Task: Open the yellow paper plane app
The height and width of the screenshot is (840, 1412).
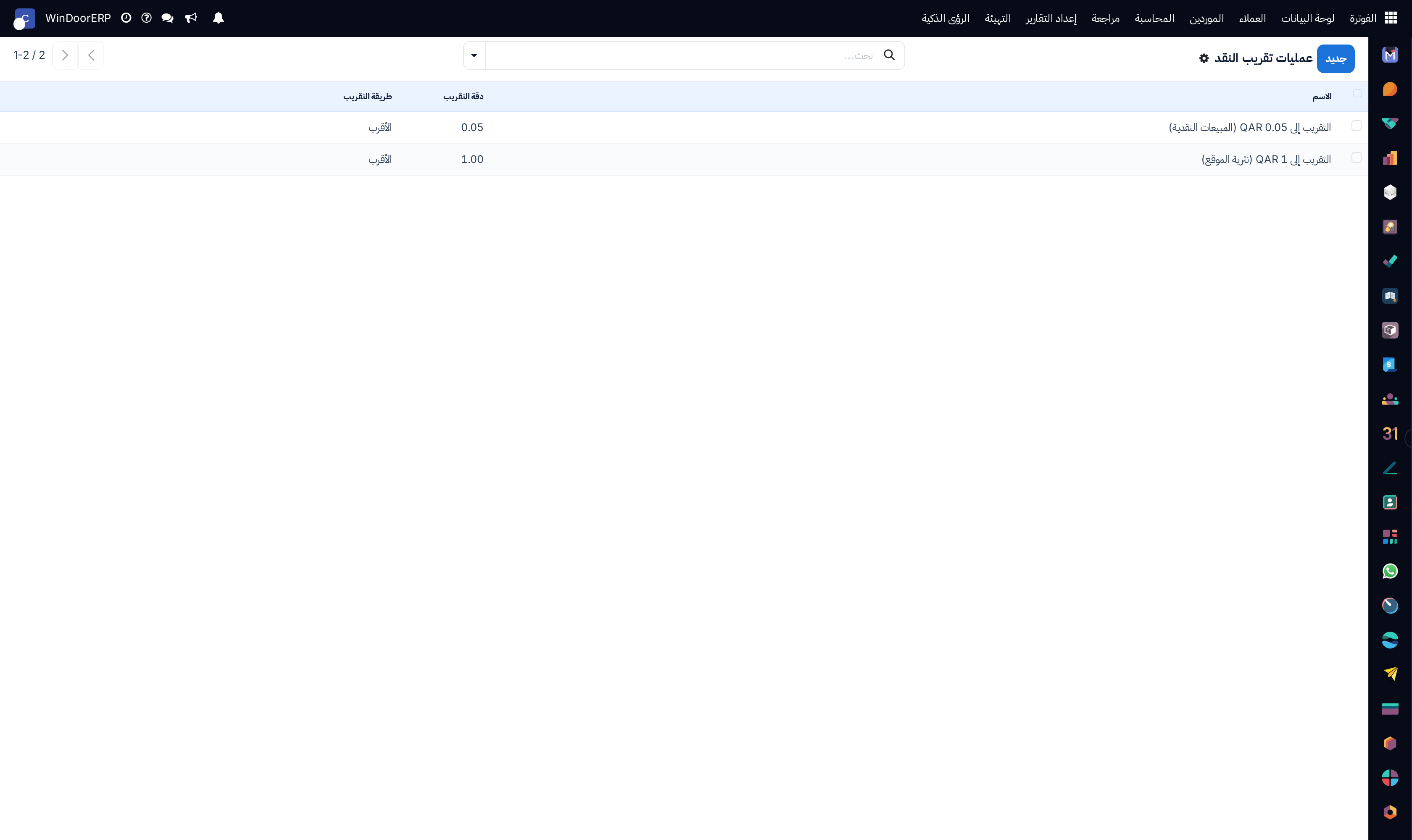Action: (1390, 674)
